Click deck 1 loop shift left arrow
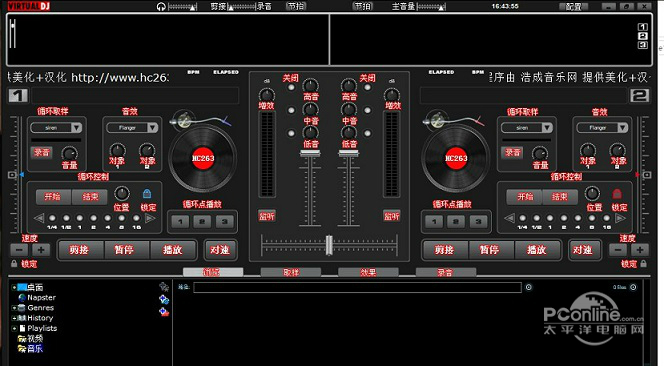The image size is (664, 366). point(39,218)
